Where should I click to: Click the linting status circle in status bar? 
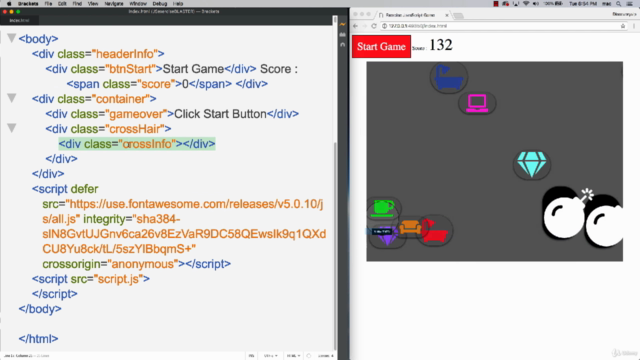[309, 356]
